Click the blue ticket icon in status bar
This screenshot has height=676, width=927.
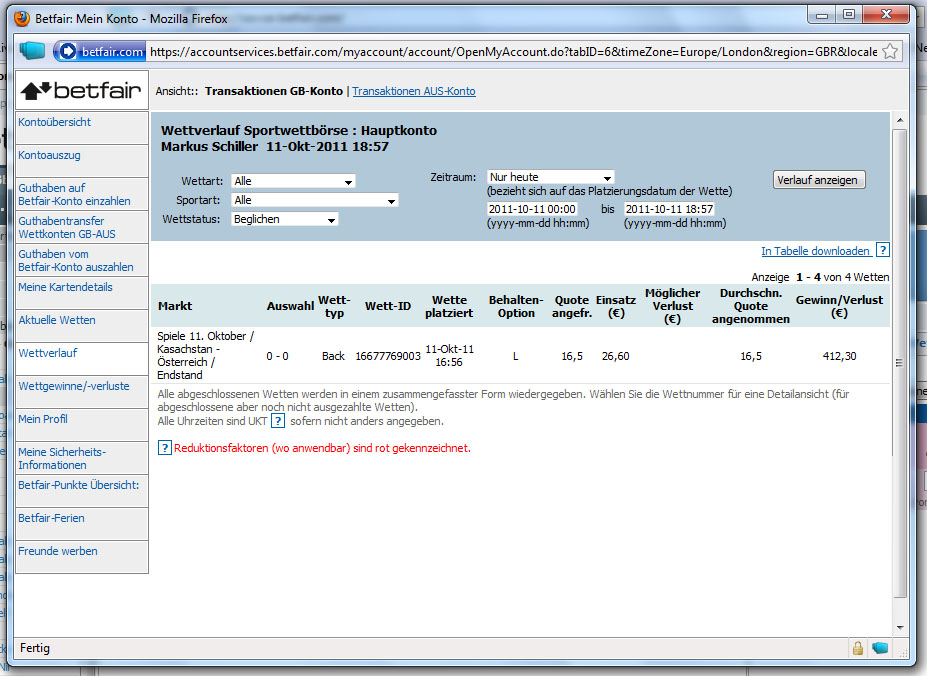(x=880, y=648)
